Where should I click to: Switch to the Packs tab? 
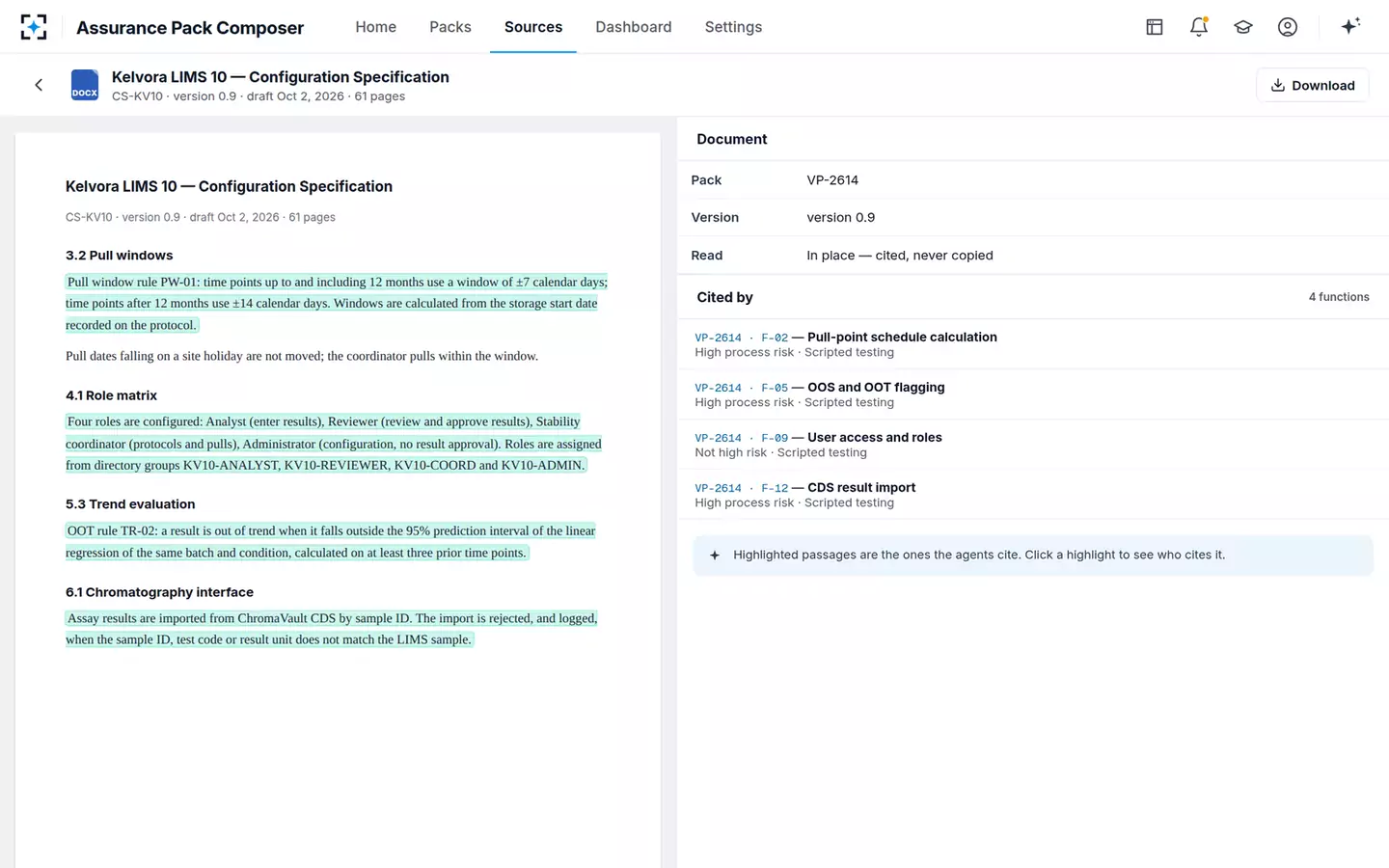point(450,27)
